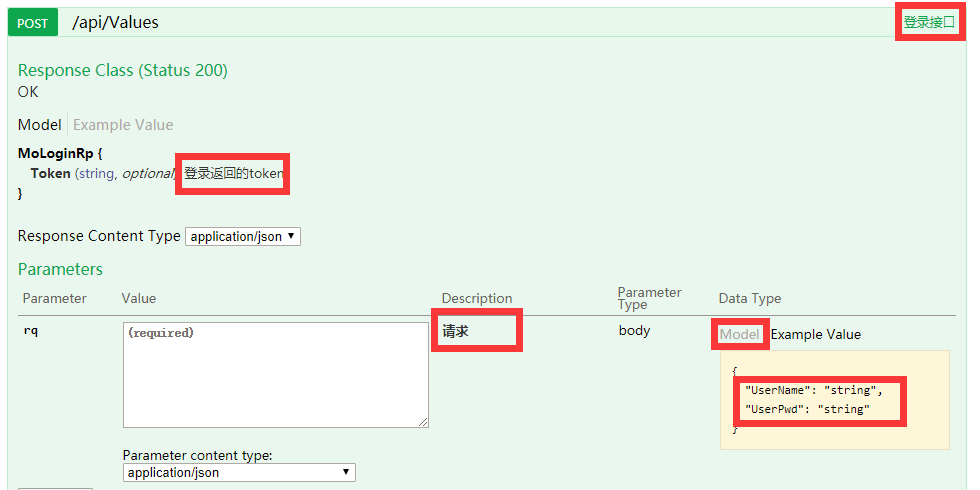The height and width of the screenshot is (490, 980).
Task: Click the Parameter Type column header
Action: click(x=649, y=299)
